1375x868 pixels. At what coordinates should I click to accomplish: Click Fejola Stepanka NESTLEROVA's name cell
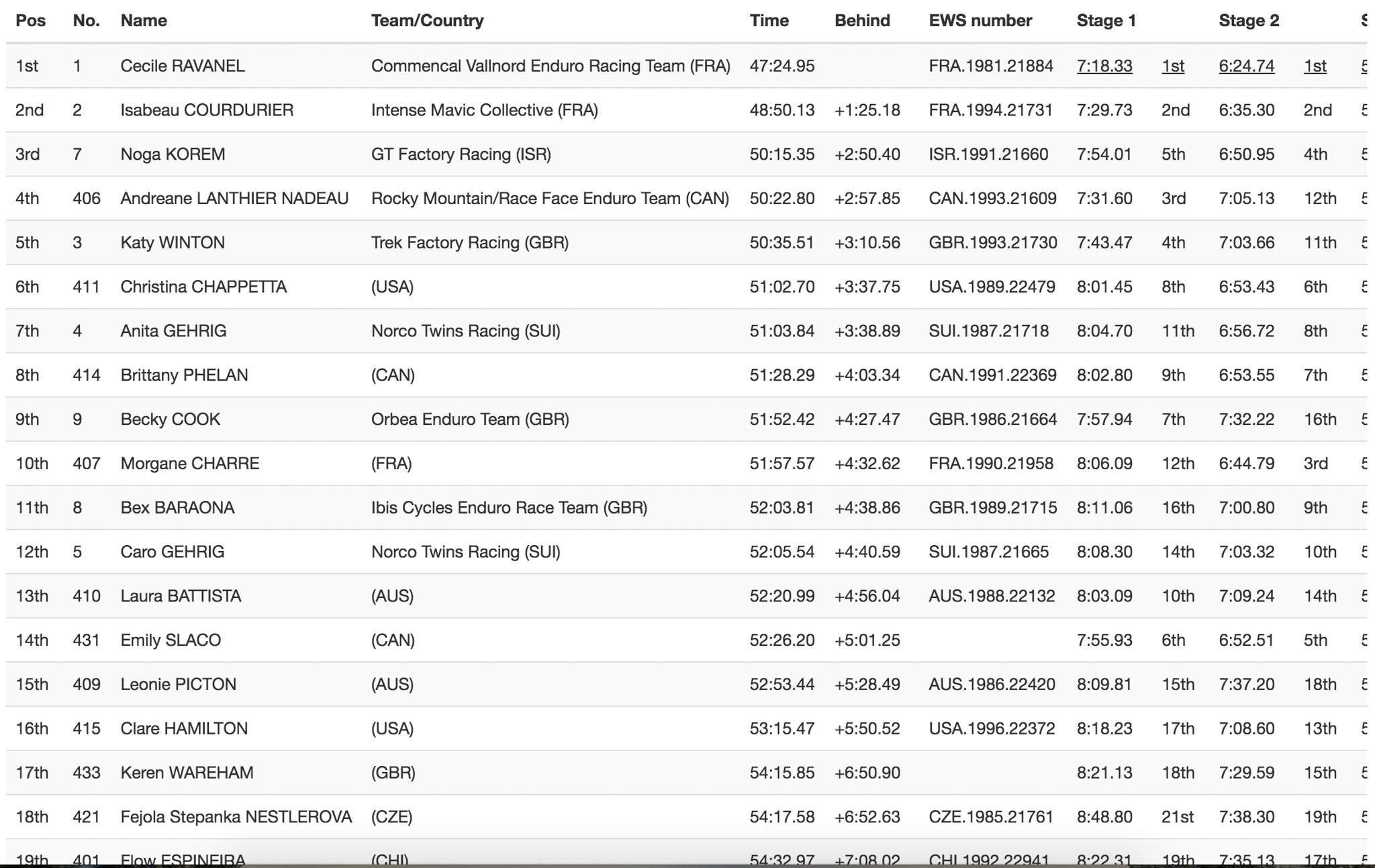pos(236,817)
